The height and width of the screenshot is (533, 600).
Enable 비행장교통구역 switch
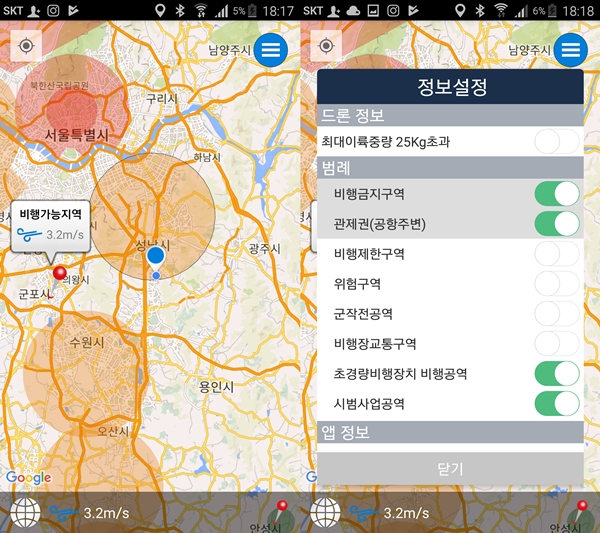click(x=557, y=343)
